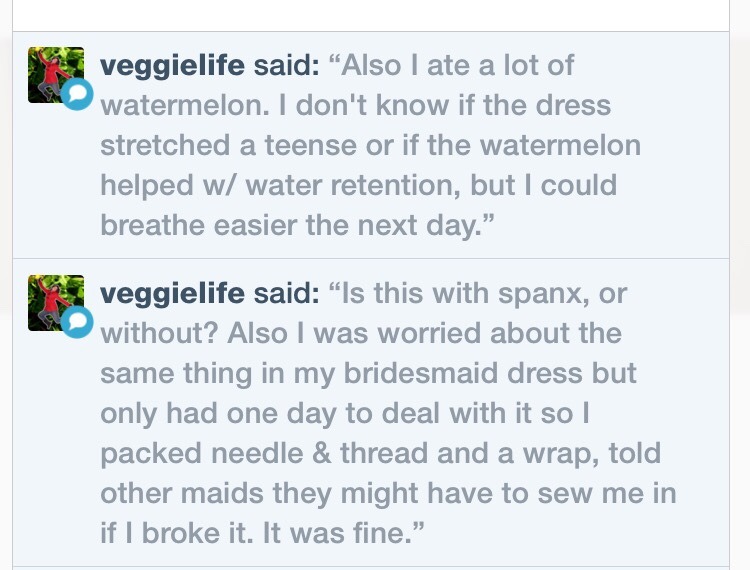The width and height of the screenshot is (750, 570).
Task: Click the line "without? Also I was worried about the"
Action: tap(361, 333)
